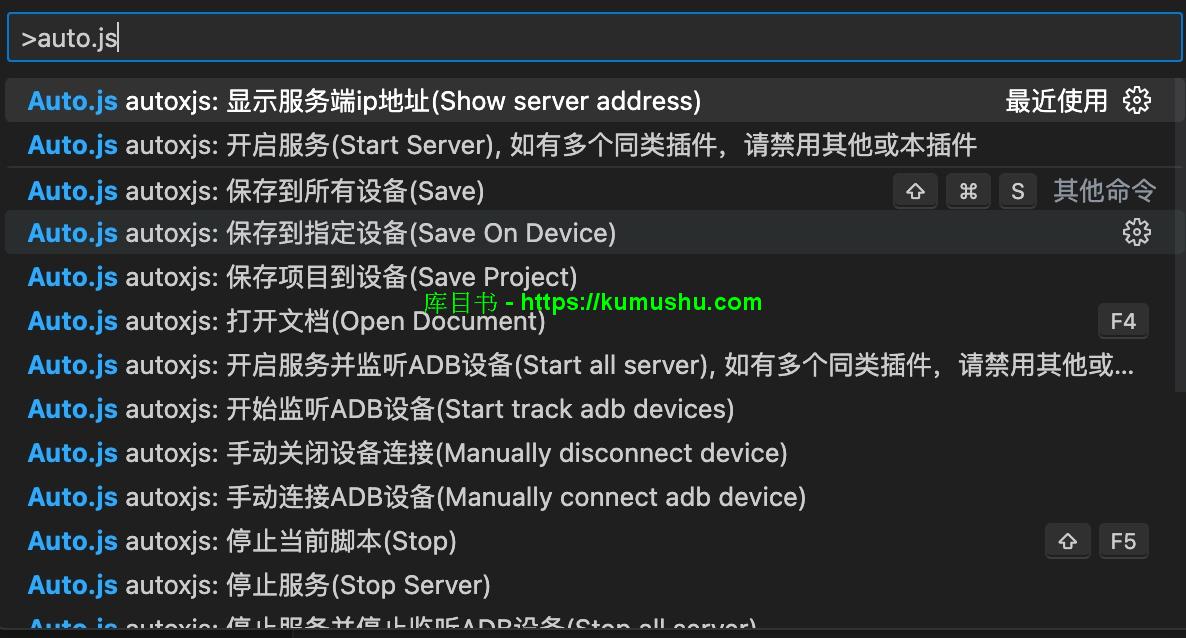Click the Command key badge on Save row
Viewport: 1186px width, 638px height.
[968, 191]
